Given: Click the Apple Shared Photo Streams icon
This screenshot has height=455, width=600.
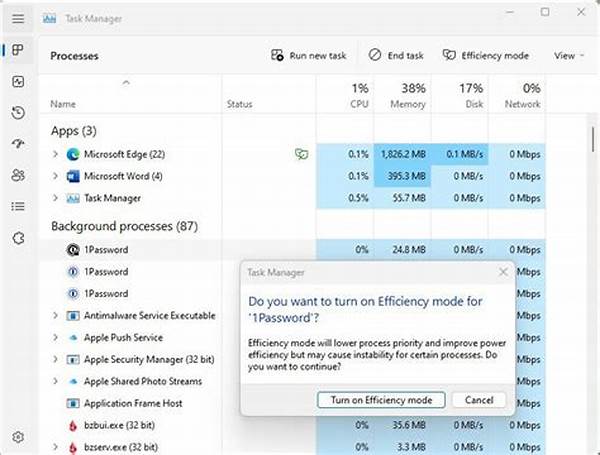Looking at the screenshot, I should pyautogui.click(x=73, y=382).
